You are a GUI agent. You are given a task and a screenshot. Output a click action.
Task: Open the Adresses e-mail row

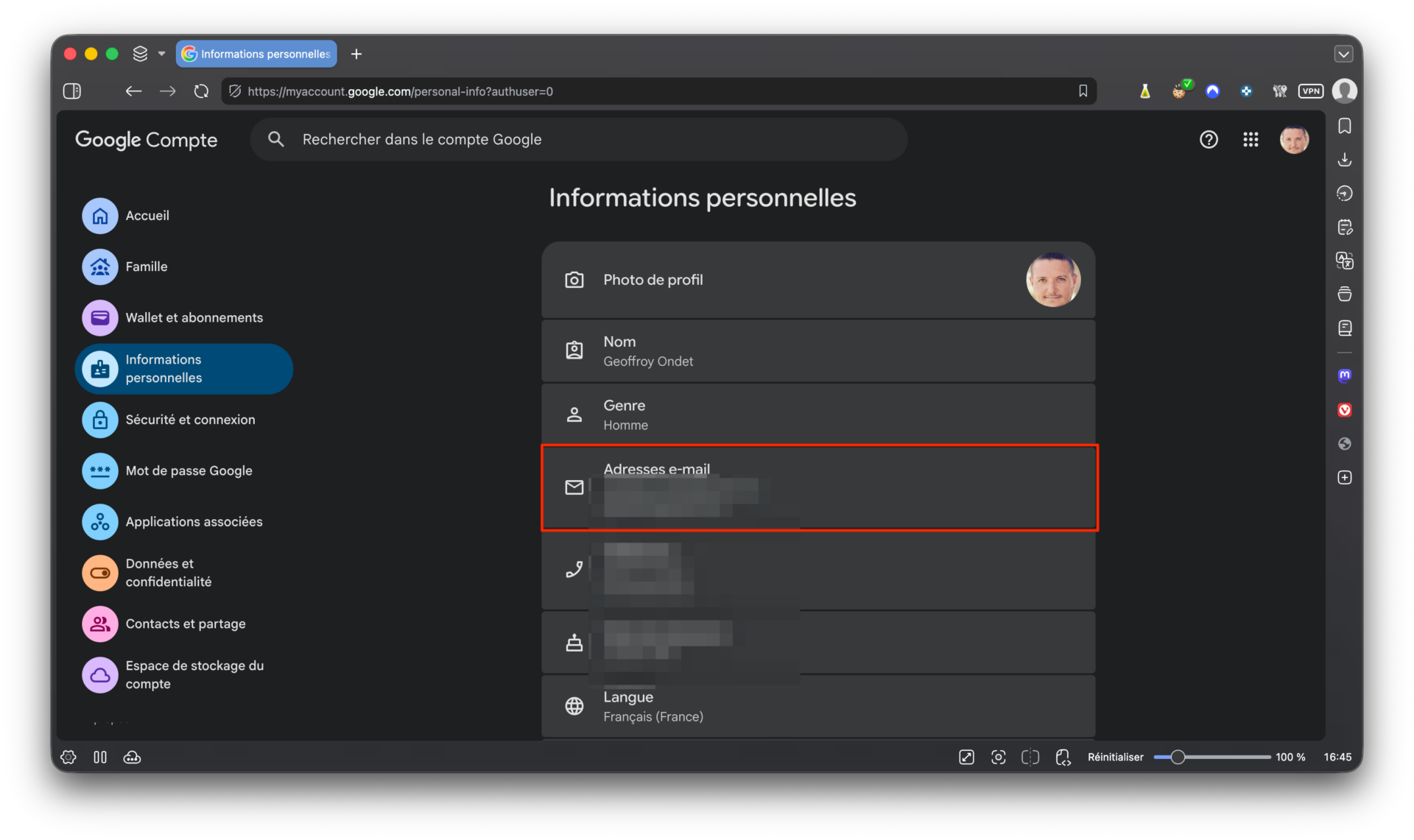[818, 487]
